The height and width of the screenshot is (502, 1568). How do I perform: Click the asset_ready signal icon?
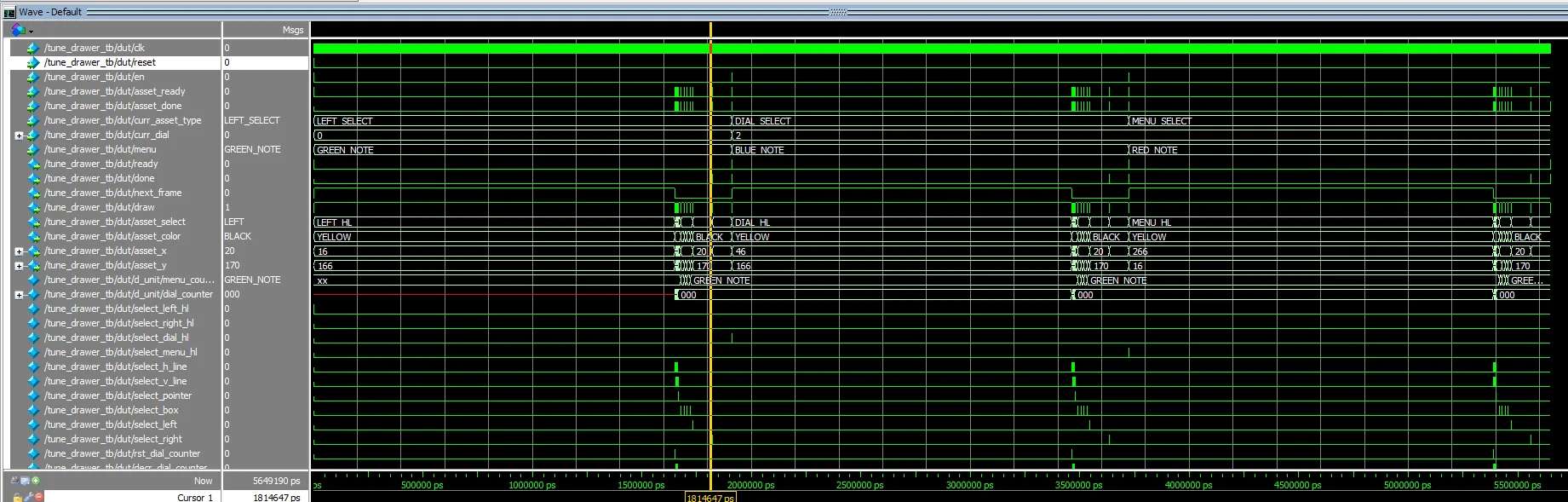(x=33, y=91)
